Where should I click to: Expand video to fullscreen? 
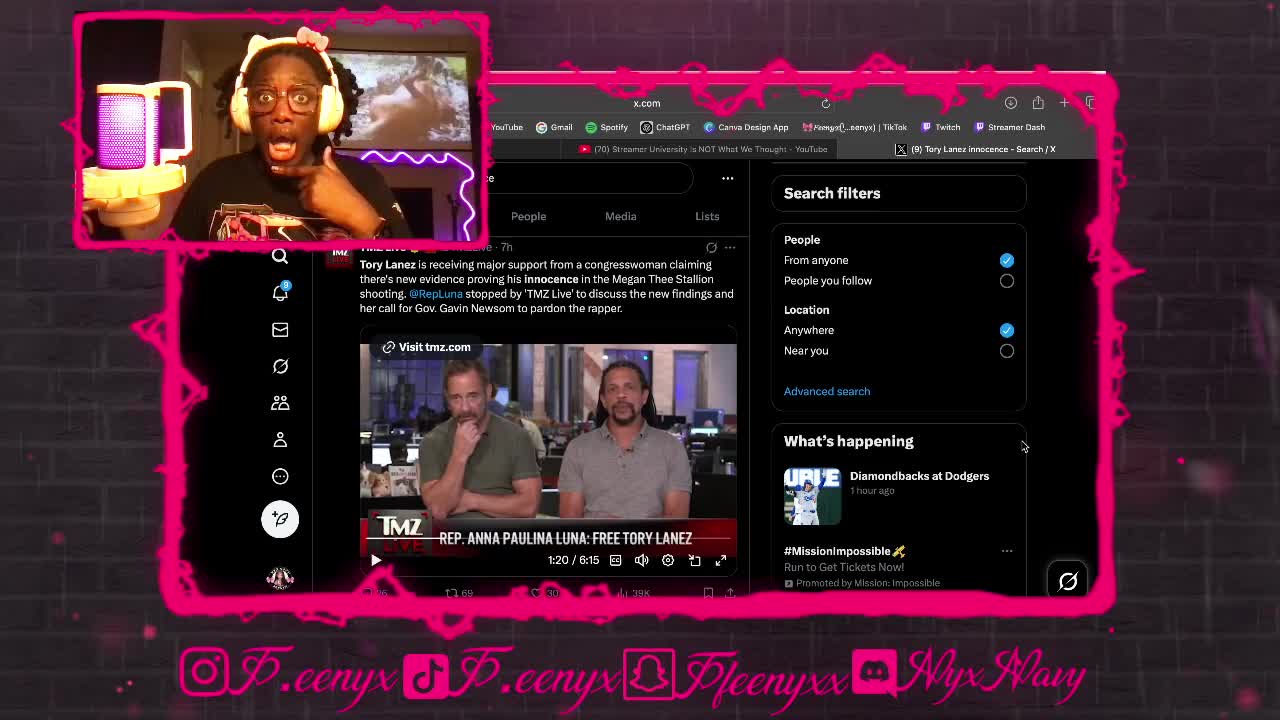(720, 560)
